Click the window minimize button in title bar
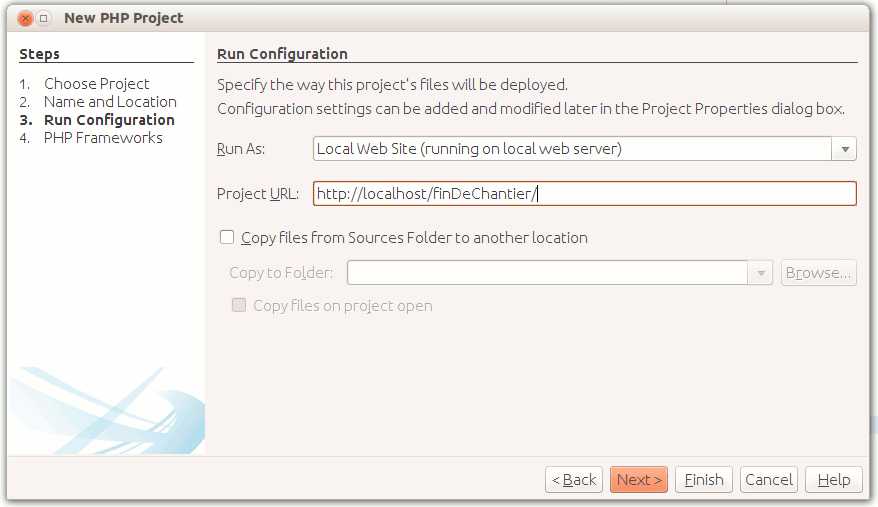 point(44,18)
